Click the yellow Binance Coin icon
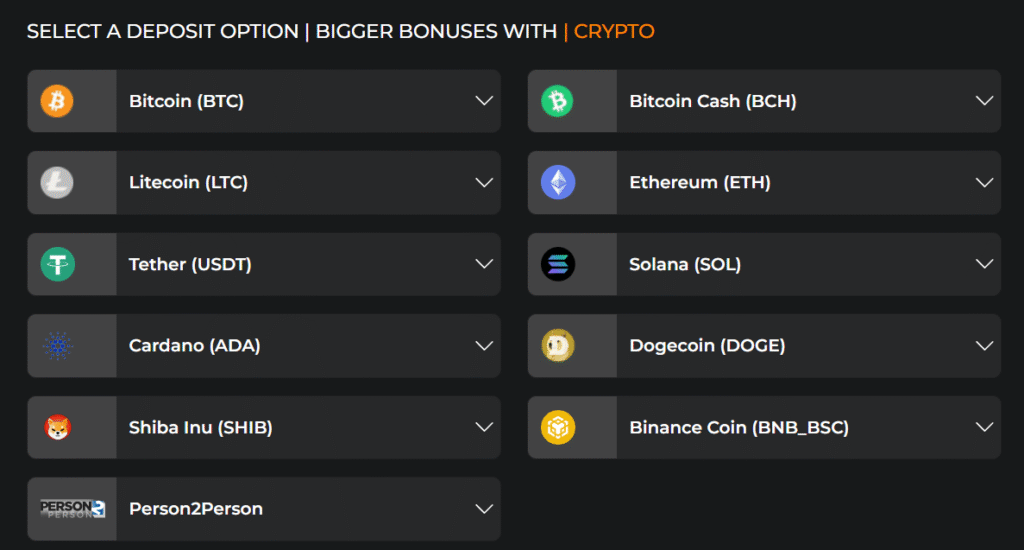The width and height of the screenshot is (1024, 550). [558, 427]
